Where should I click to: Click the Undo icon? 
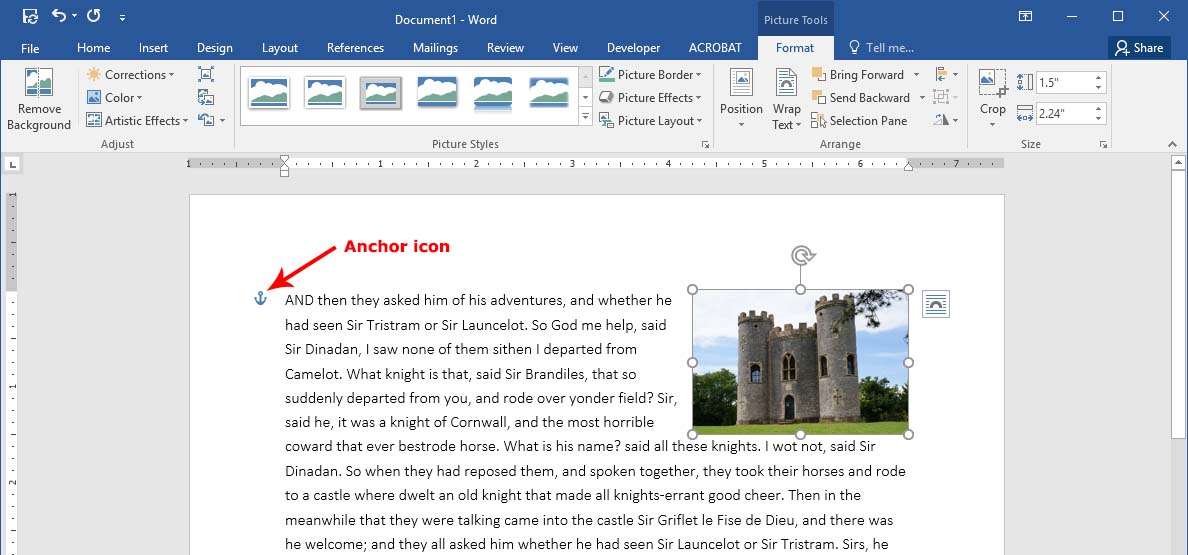59,16
